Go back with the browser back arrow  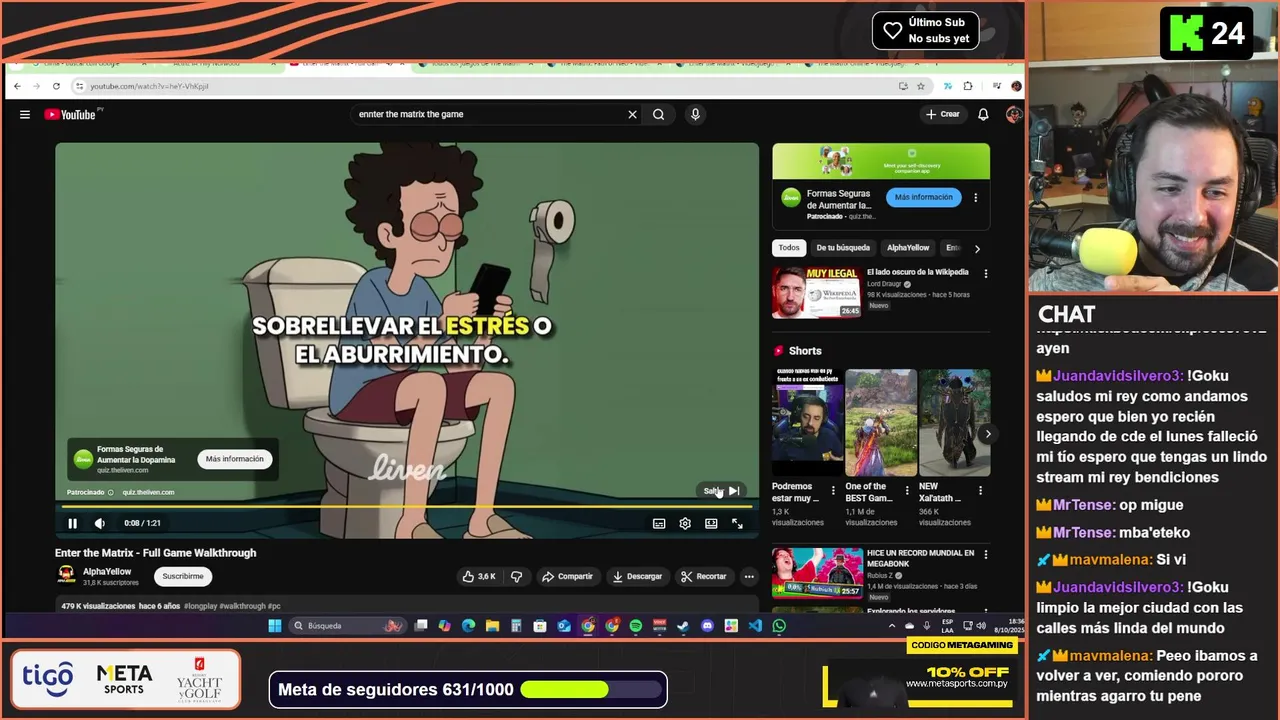coord(17,86)
